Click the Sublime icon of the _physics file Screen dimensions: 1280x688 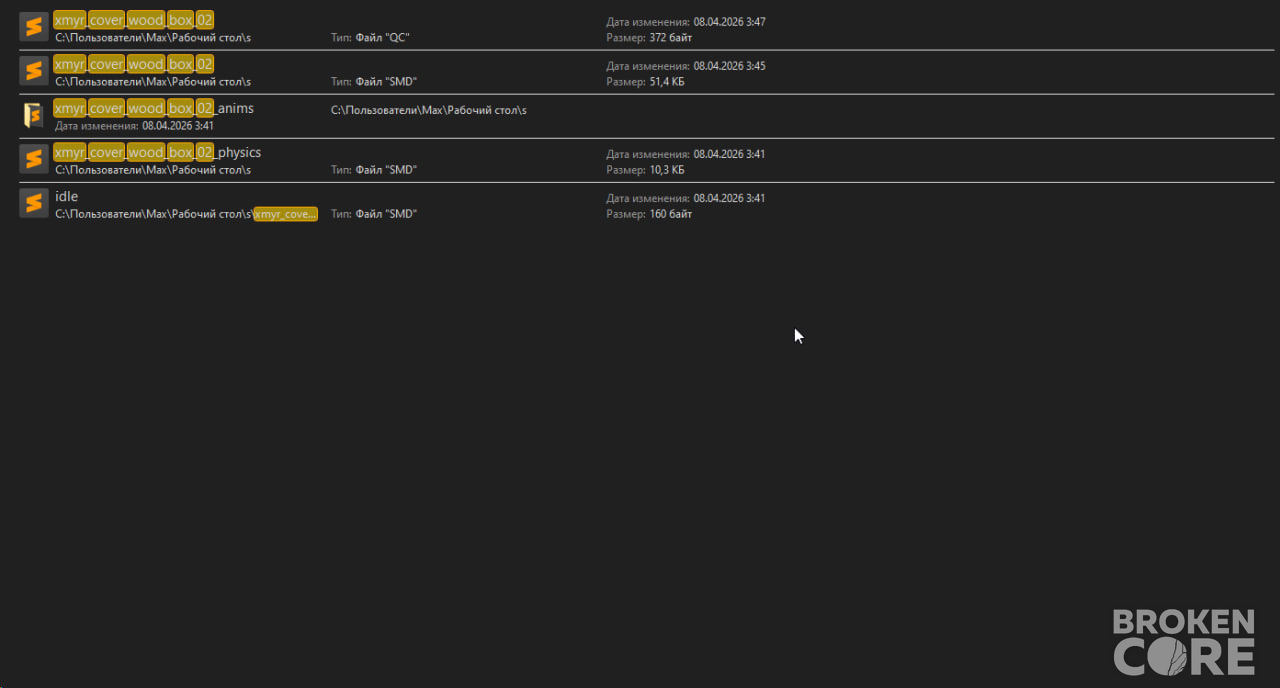coord(34,159)
